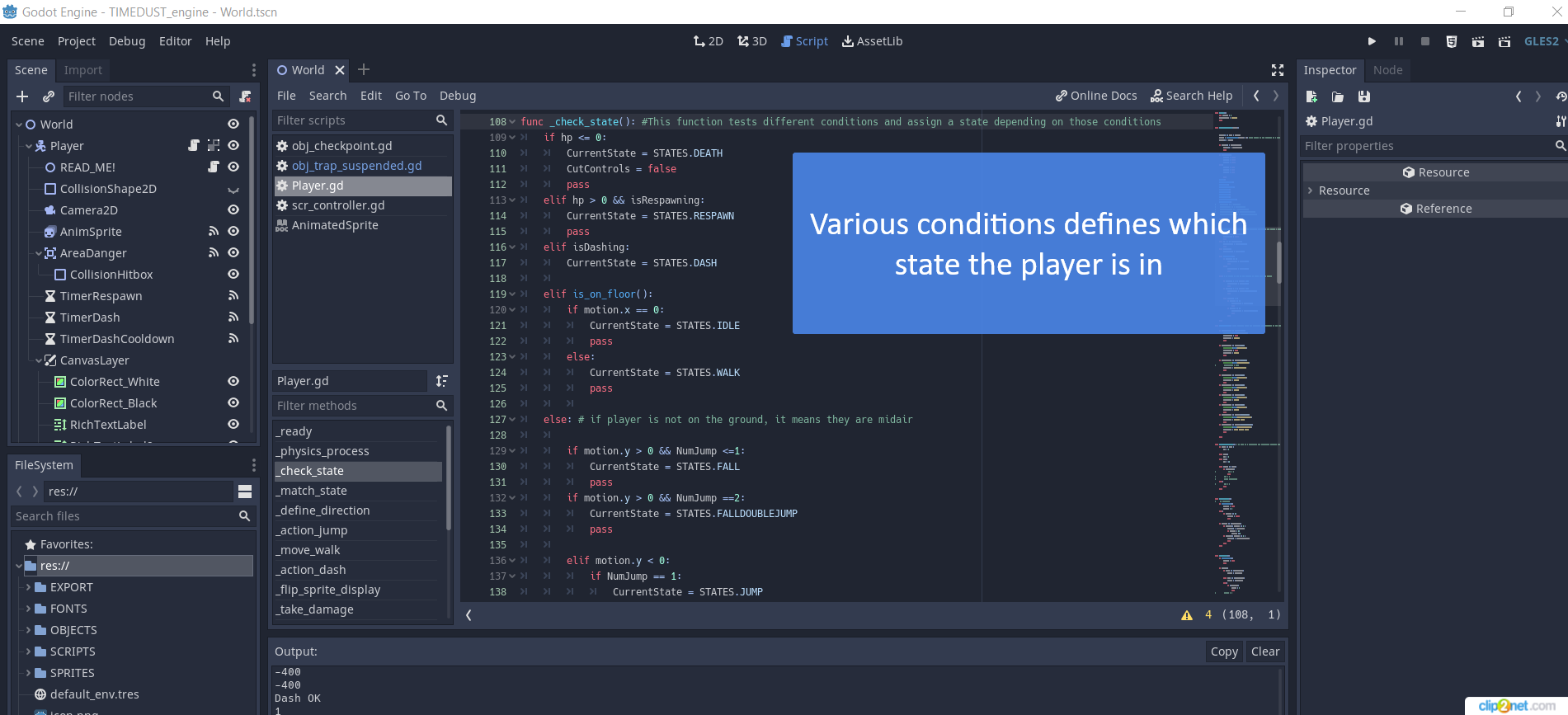The image size is (1568, 715).
Task: Create a new resource in Inspector
Action: tap(1311, 96)
